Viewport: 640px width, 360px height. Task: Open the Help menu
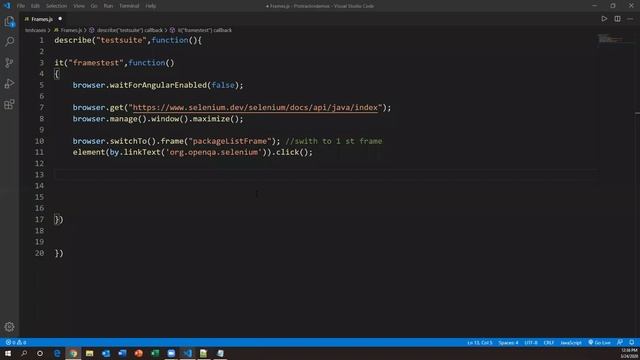coord(151,6)
